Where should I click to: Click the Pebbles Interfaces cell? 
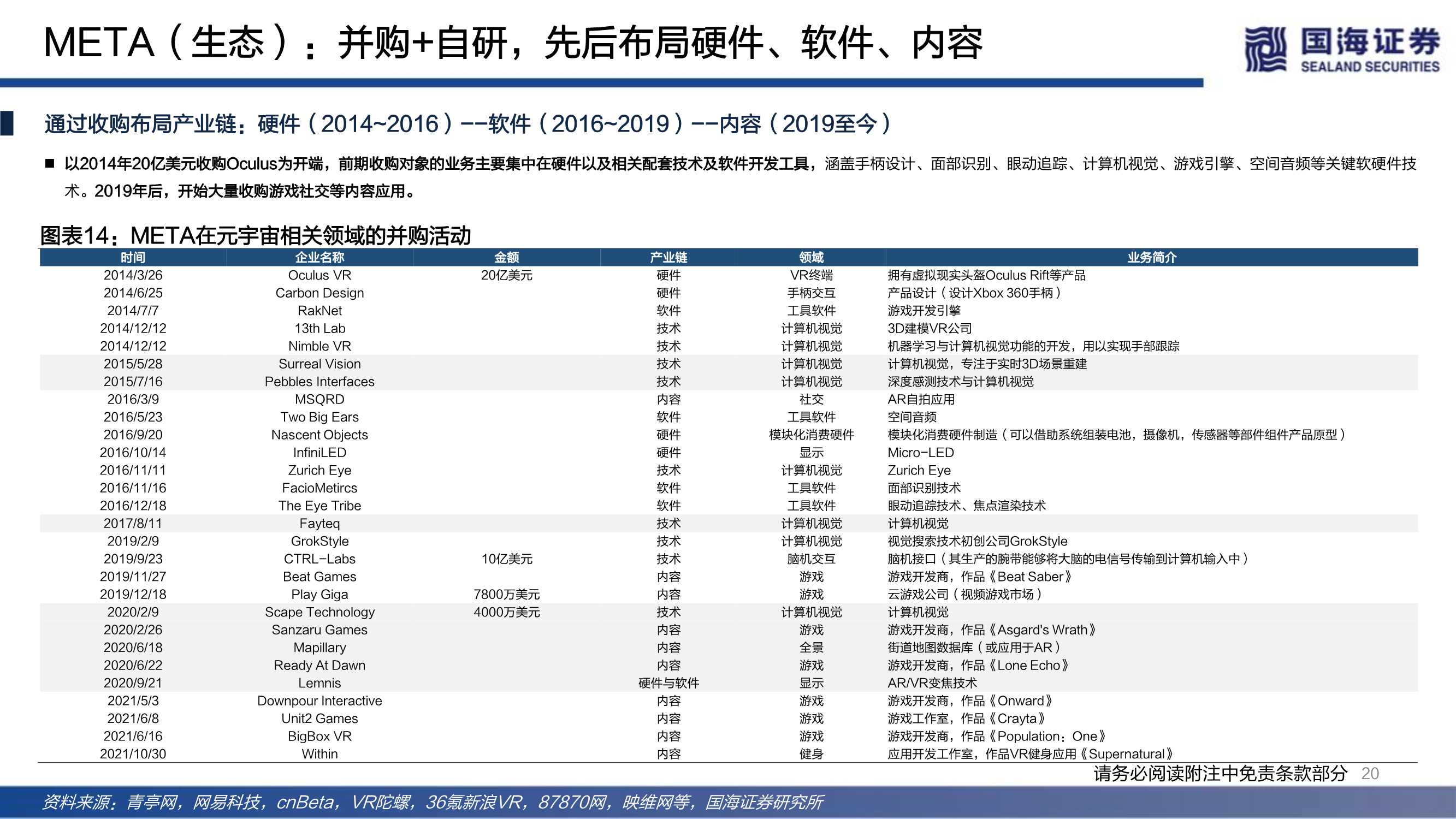[x=319, y=382]
